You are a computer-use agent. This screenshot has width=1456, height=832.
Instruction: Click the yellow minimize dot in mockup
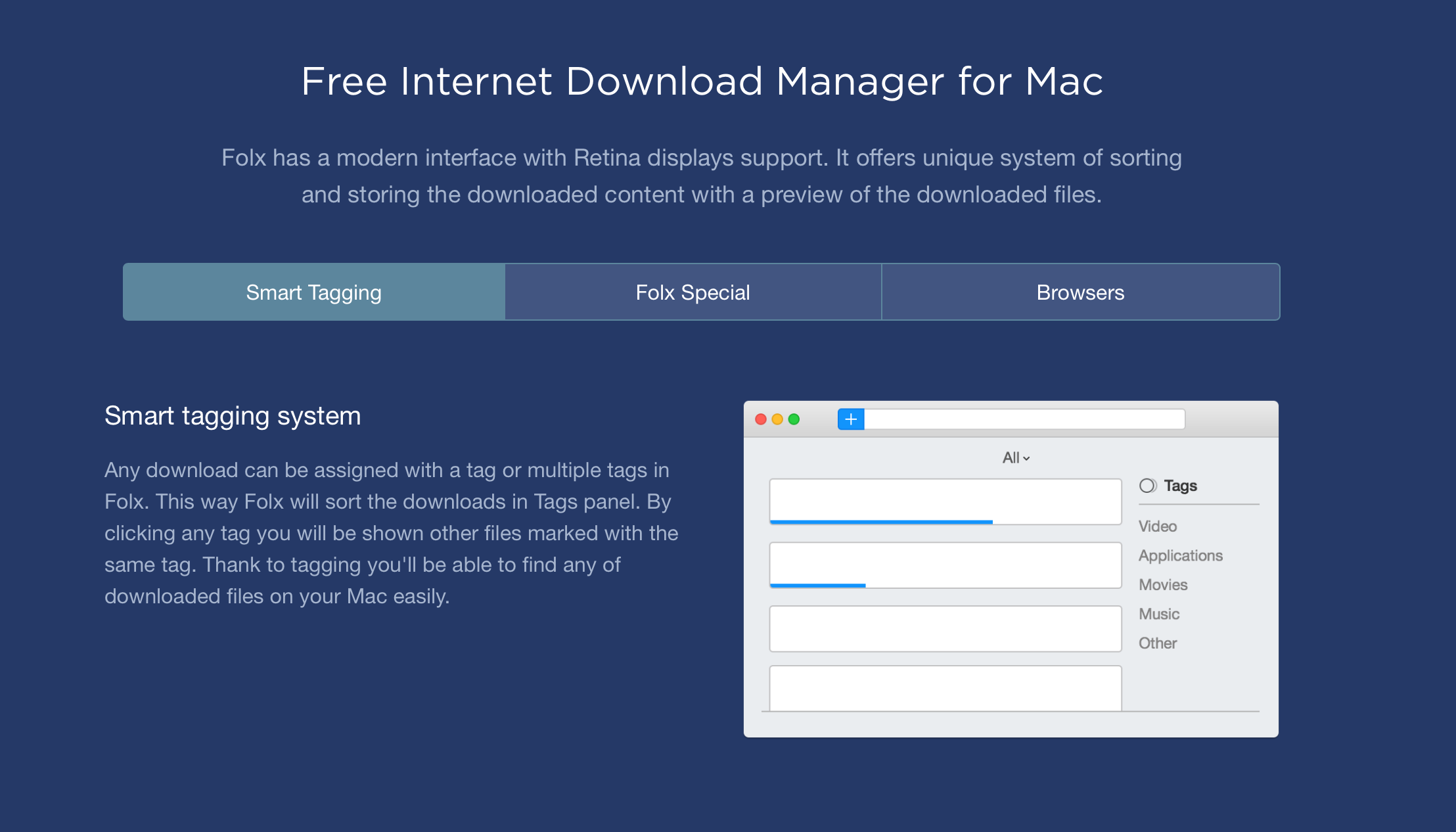click(x=777, y=419)
